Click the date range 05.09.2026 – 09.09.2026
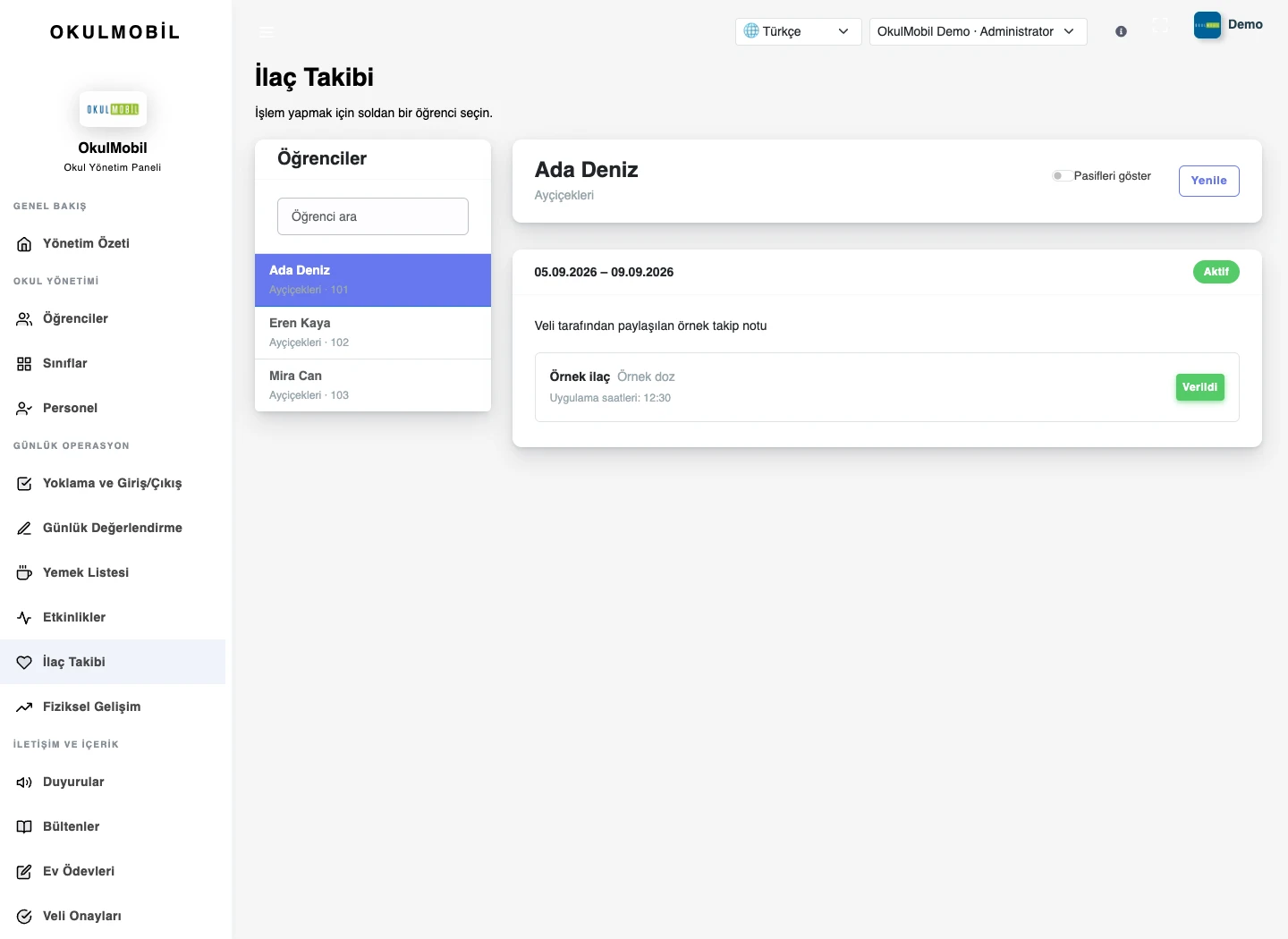 click(x=604, y=272)
